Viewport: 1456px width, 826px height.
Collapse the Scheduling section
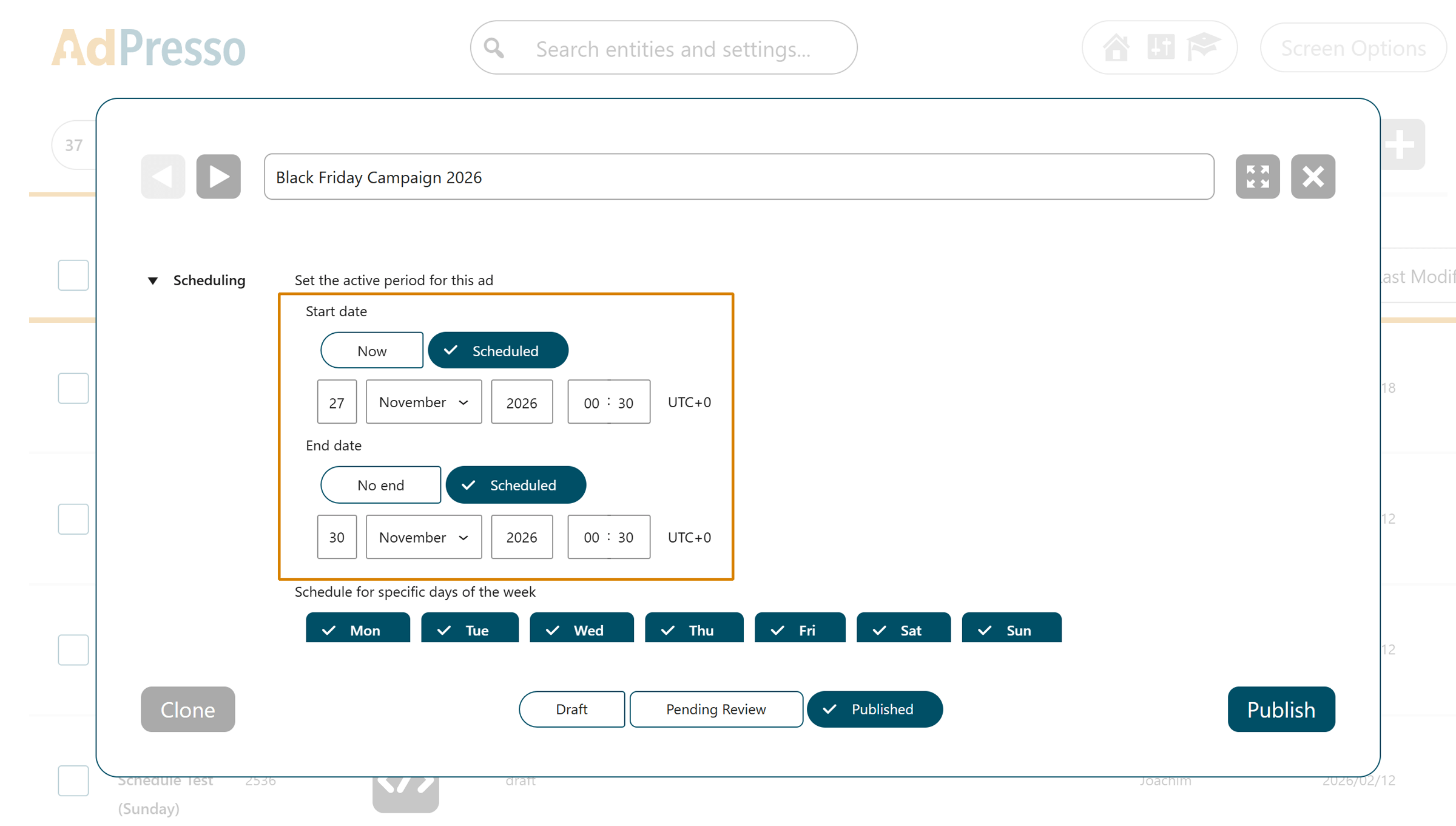click(153, 280)
